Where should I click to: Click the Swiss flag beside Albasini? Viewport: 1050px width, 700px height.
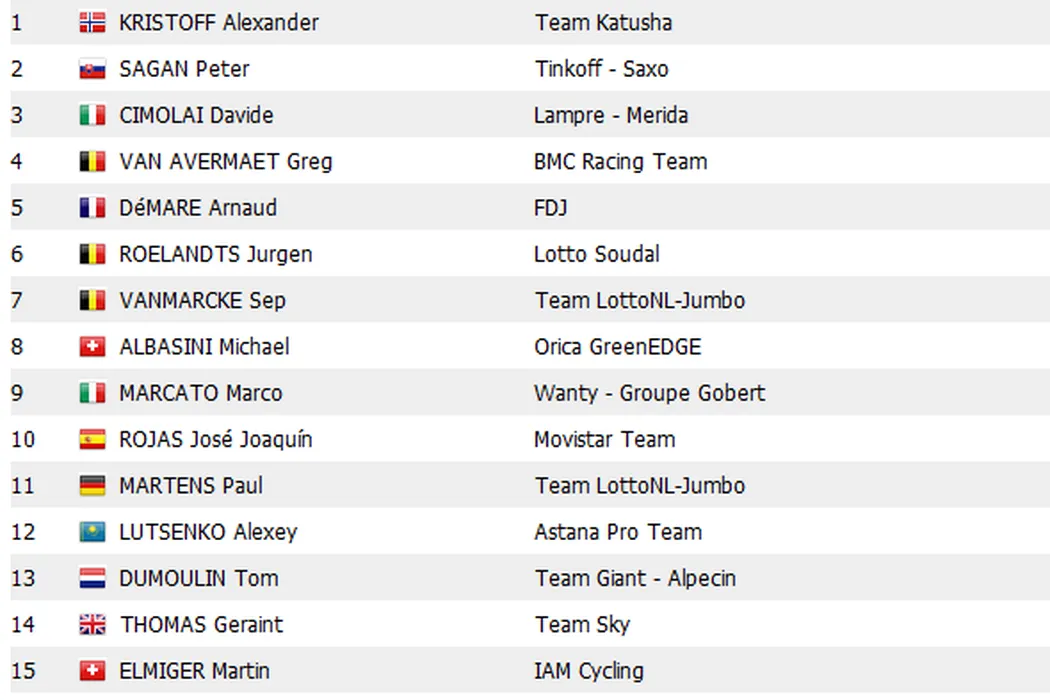click(92, 347)
